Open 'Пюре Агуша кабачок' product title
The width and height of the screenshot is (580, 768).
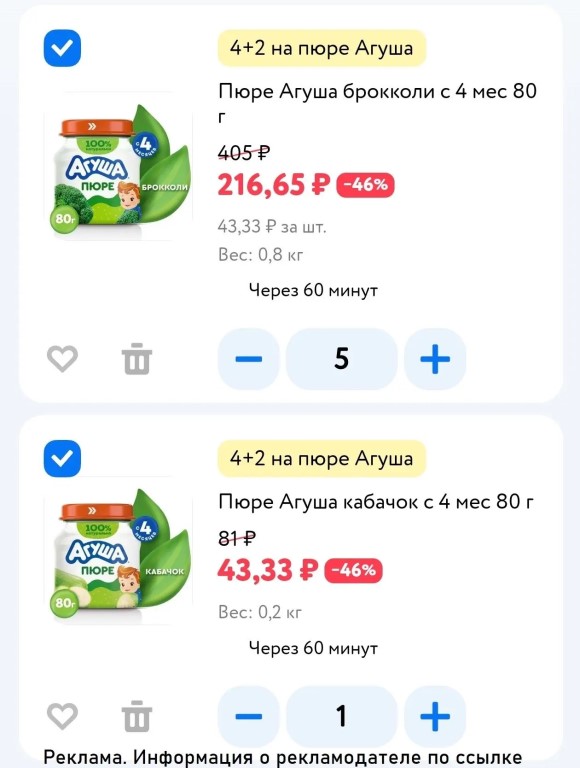point(376,502)
